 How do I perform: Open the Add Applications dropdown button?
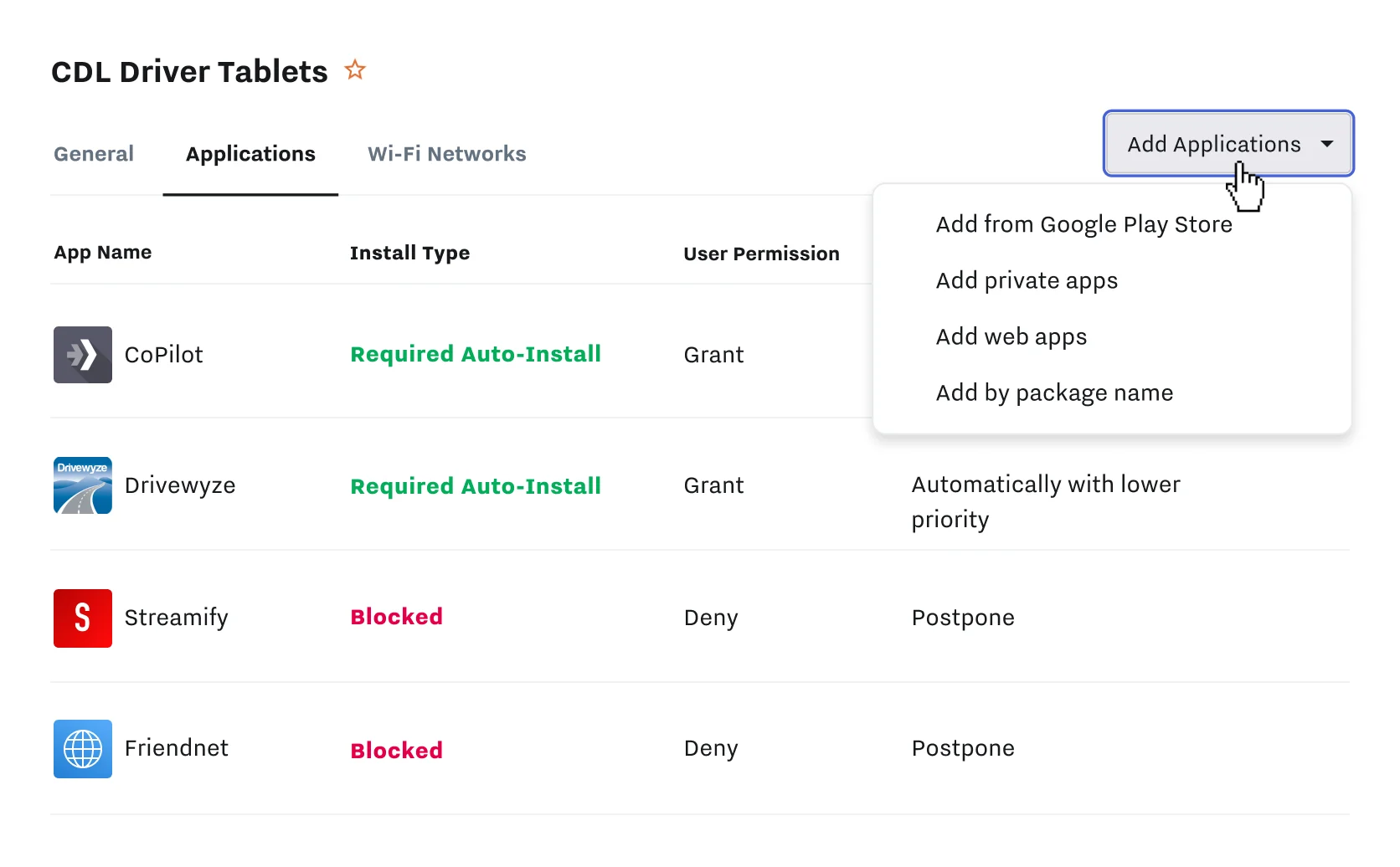coord(1213,144)
